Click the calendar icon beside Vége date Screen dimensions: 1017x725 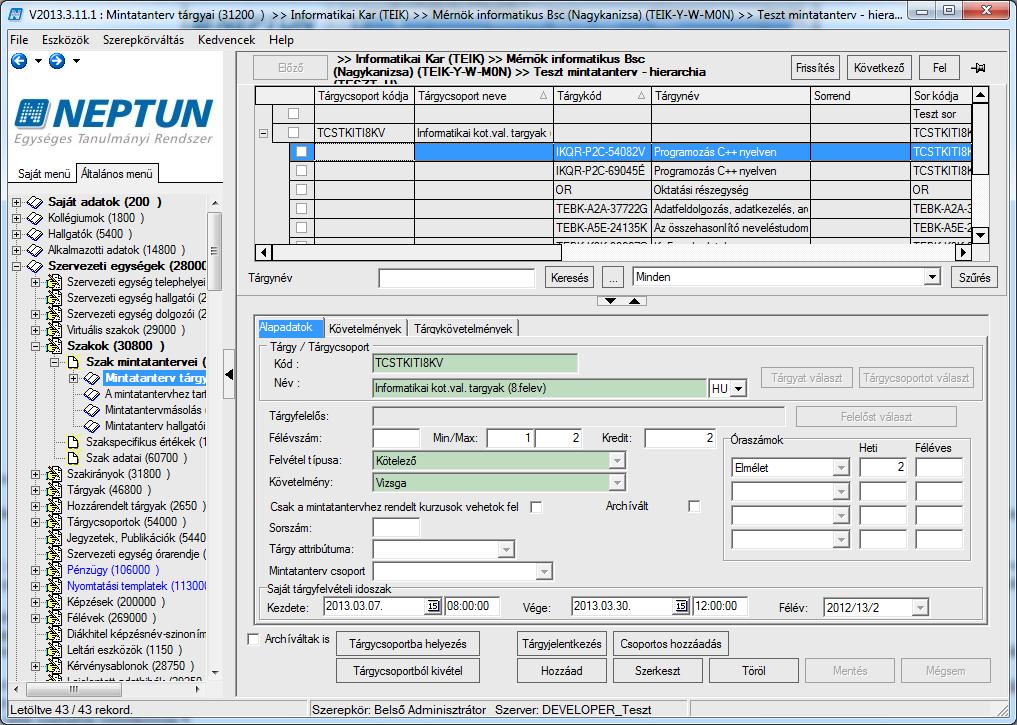tap(681, 606)
